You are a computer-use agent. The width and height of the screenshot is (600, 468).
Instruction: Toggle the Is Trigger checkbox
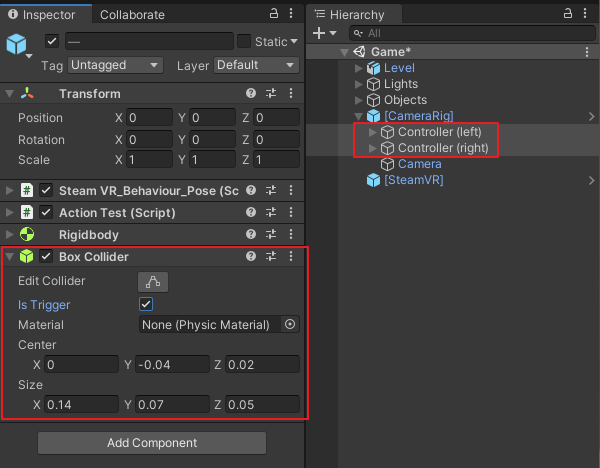tap(146, 304)
